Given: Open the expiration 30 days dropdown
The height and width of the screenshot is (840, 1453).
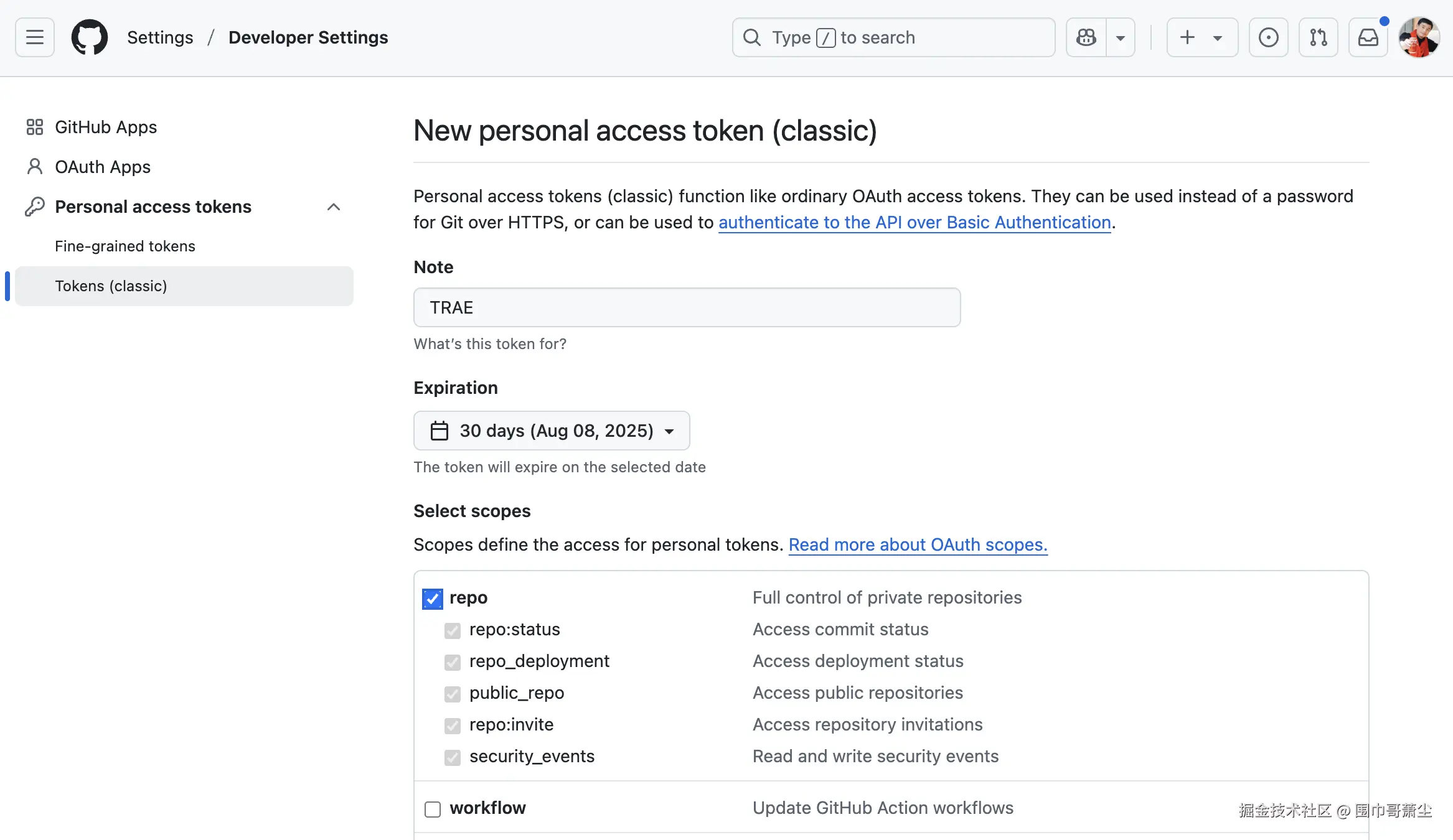Looking at the screenshot, I should click(x=552, y=431).
